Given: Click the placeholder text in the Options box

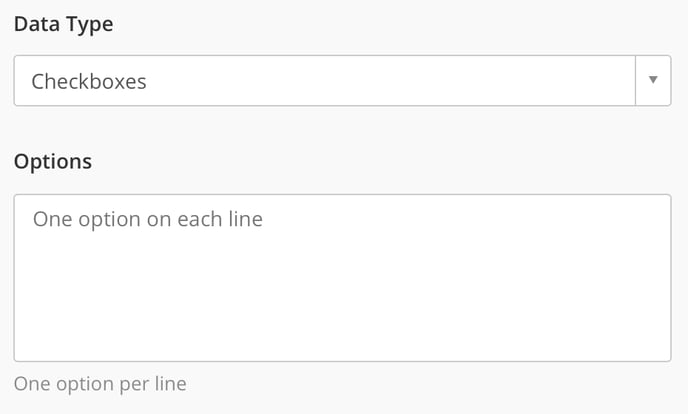Looking at the screenshot, I should click(x=148, y=219).
